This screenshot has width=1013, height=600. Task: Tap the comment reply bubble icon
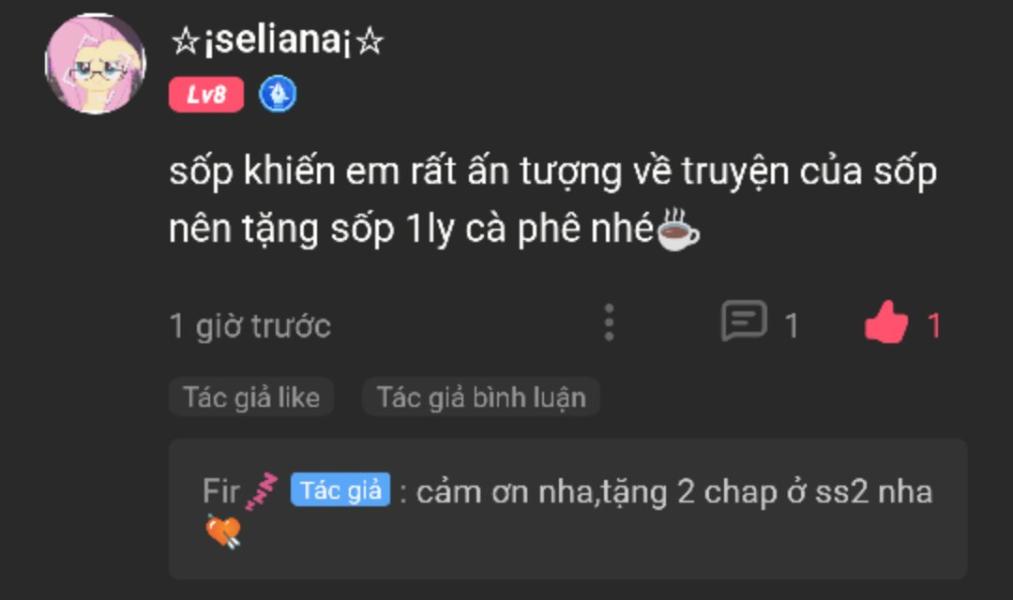click(744, 320)
